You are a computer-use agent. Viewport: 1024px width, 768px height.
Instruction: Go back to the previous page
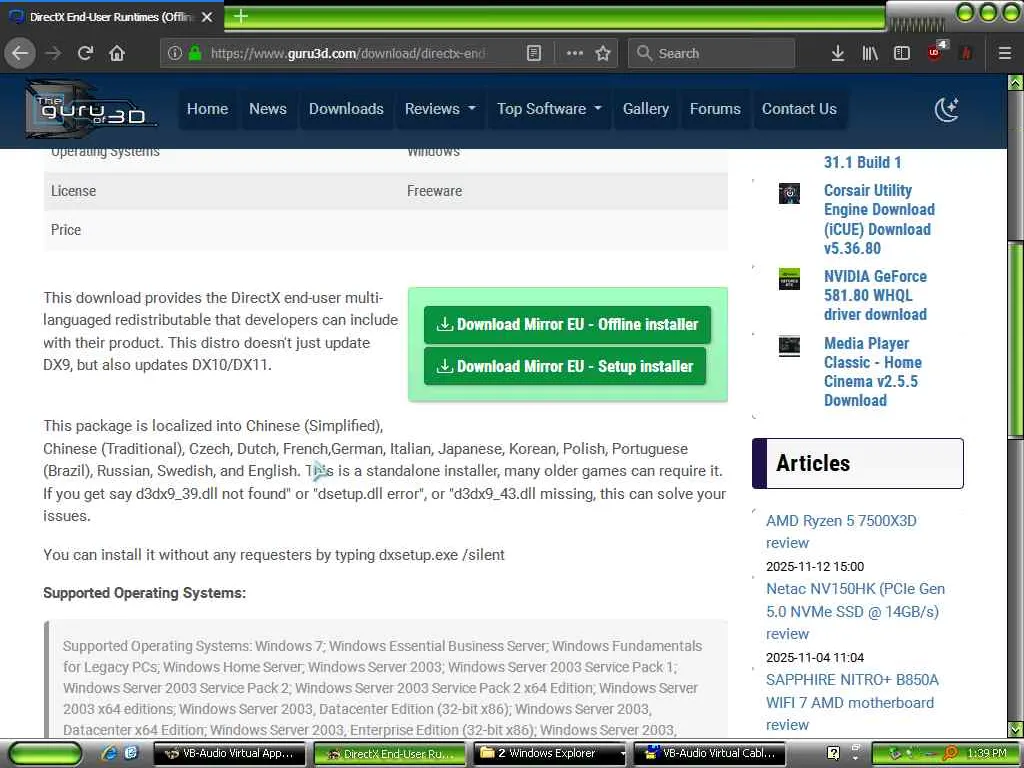(20, 53)
